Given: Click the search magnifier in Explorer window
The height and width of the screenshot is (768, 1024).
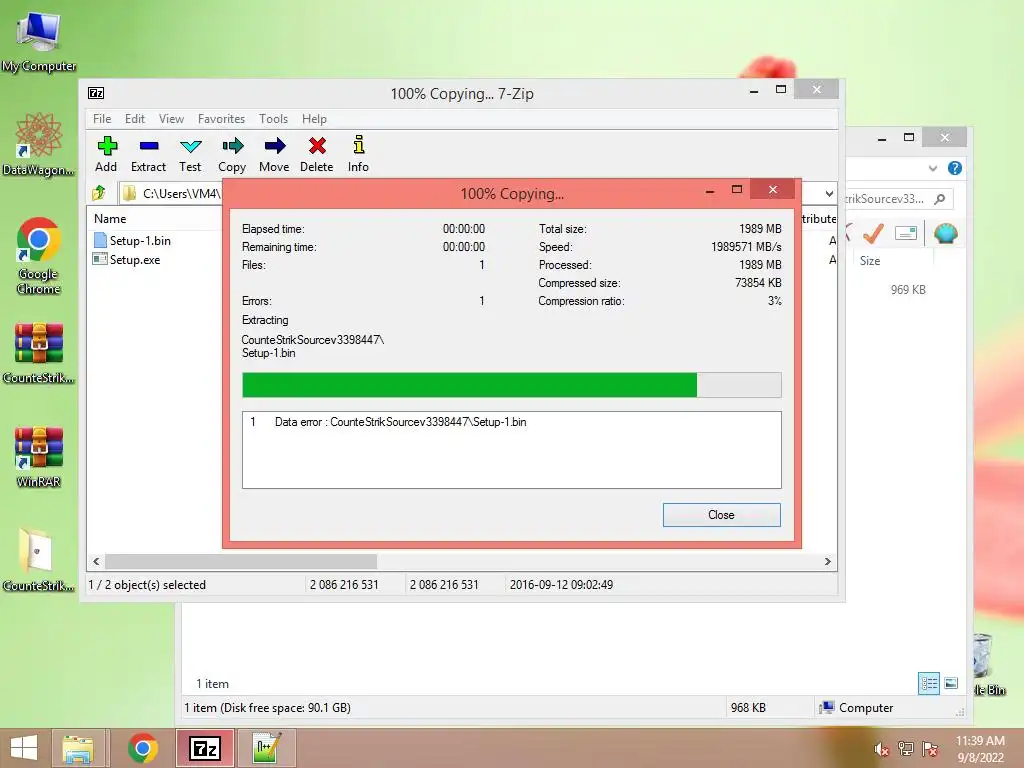Looking at the screenshot, I should 940,199.
